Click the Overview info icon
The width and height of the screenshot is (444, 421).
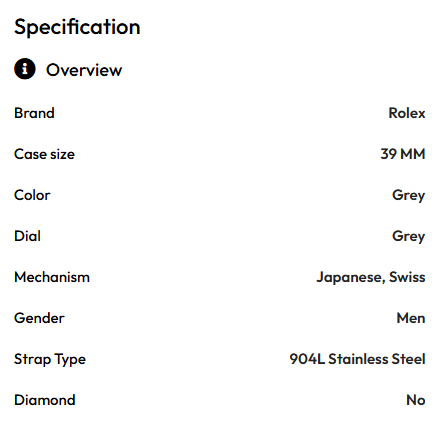pyautogui.click(x=25, y=69)
